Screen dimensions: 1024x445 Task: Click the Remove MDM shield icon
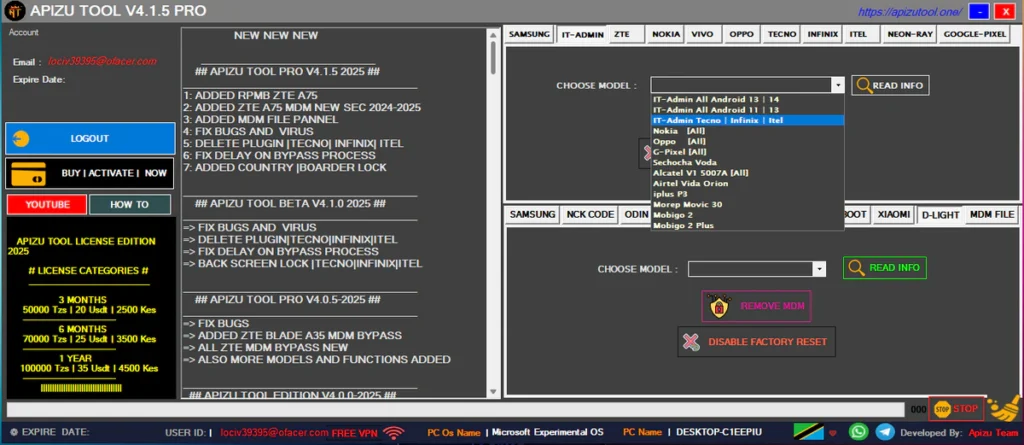click(719, 306)
